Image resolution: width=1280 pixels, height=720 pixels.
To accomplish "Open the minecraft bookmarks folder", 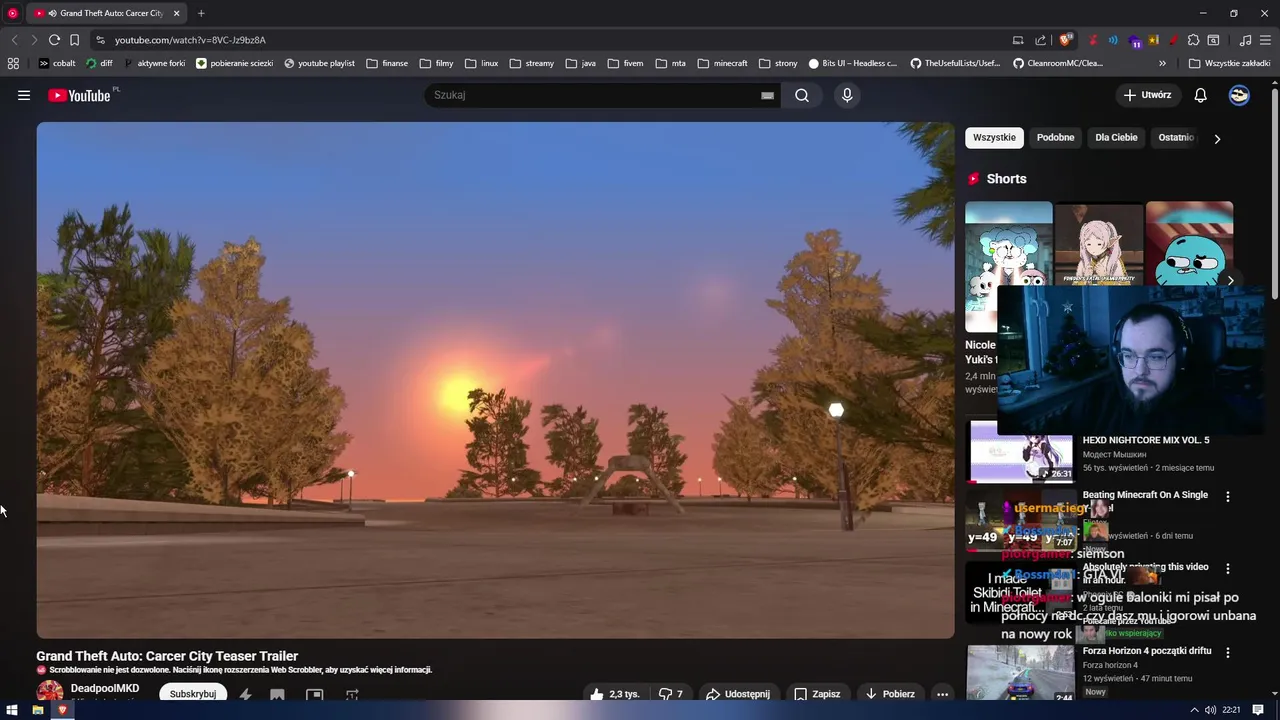I will (x=722, y=63).
